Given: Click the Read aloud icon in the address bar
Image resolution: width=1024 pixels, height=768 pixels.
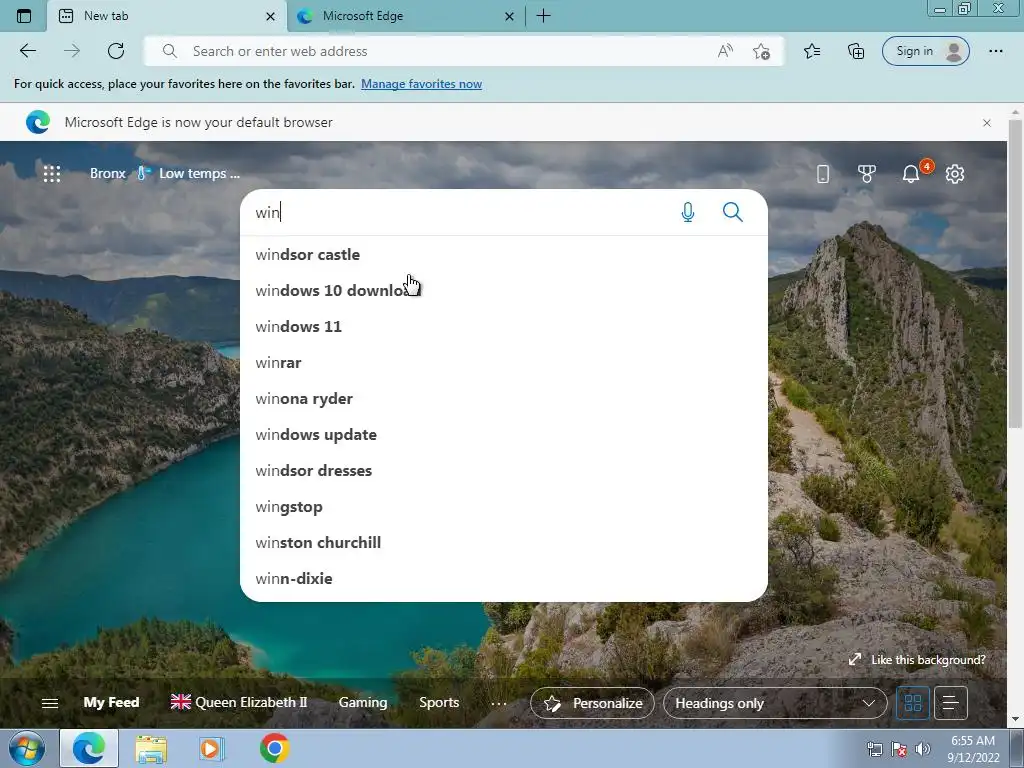Looking at the screenshot, I should pos(725,51).
